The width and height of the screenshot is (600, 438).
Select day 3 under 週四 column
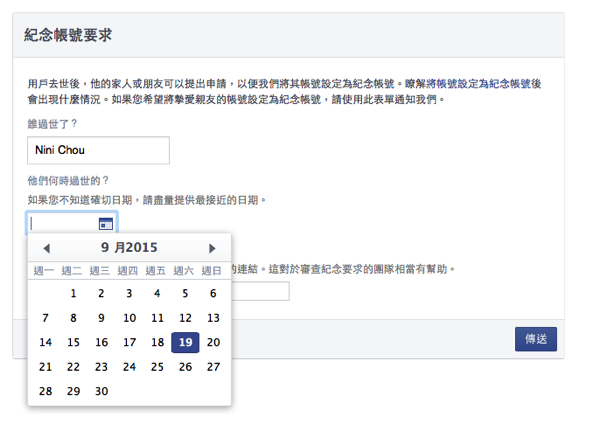(129, 293)
